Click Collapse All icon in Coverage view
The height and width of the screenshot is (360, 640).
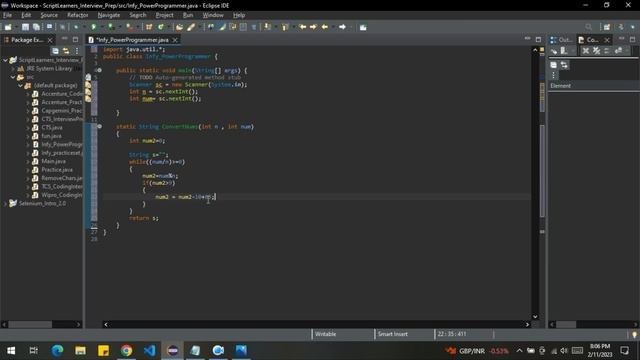coord(553,65)
